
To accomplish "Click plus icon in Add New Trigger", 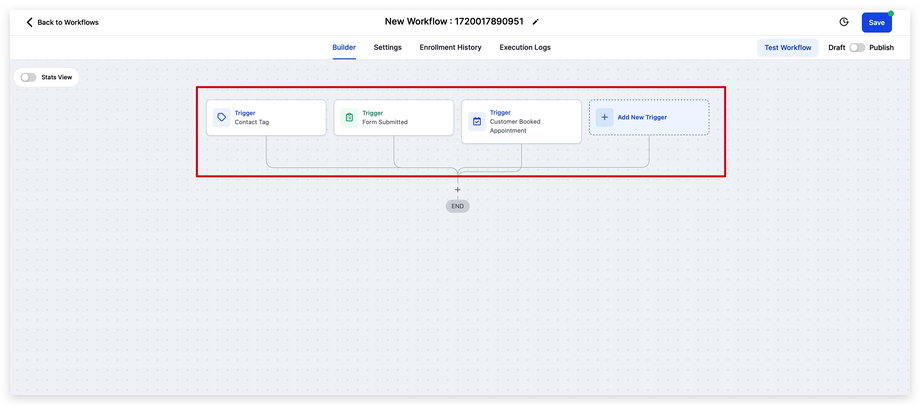I will [x=604, y=117].
